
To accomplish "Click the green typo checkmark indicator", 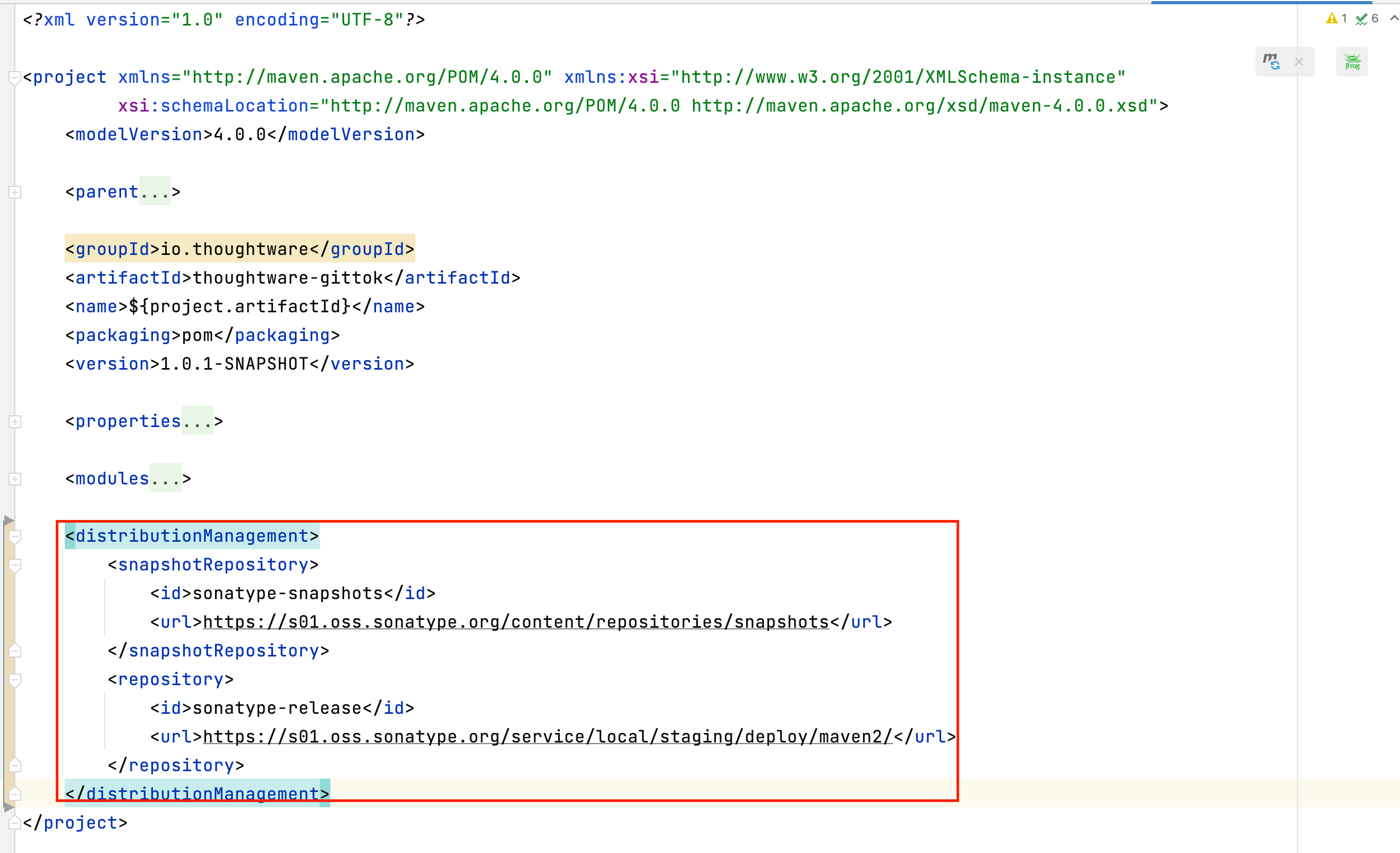I will (x=1366, y=19).
